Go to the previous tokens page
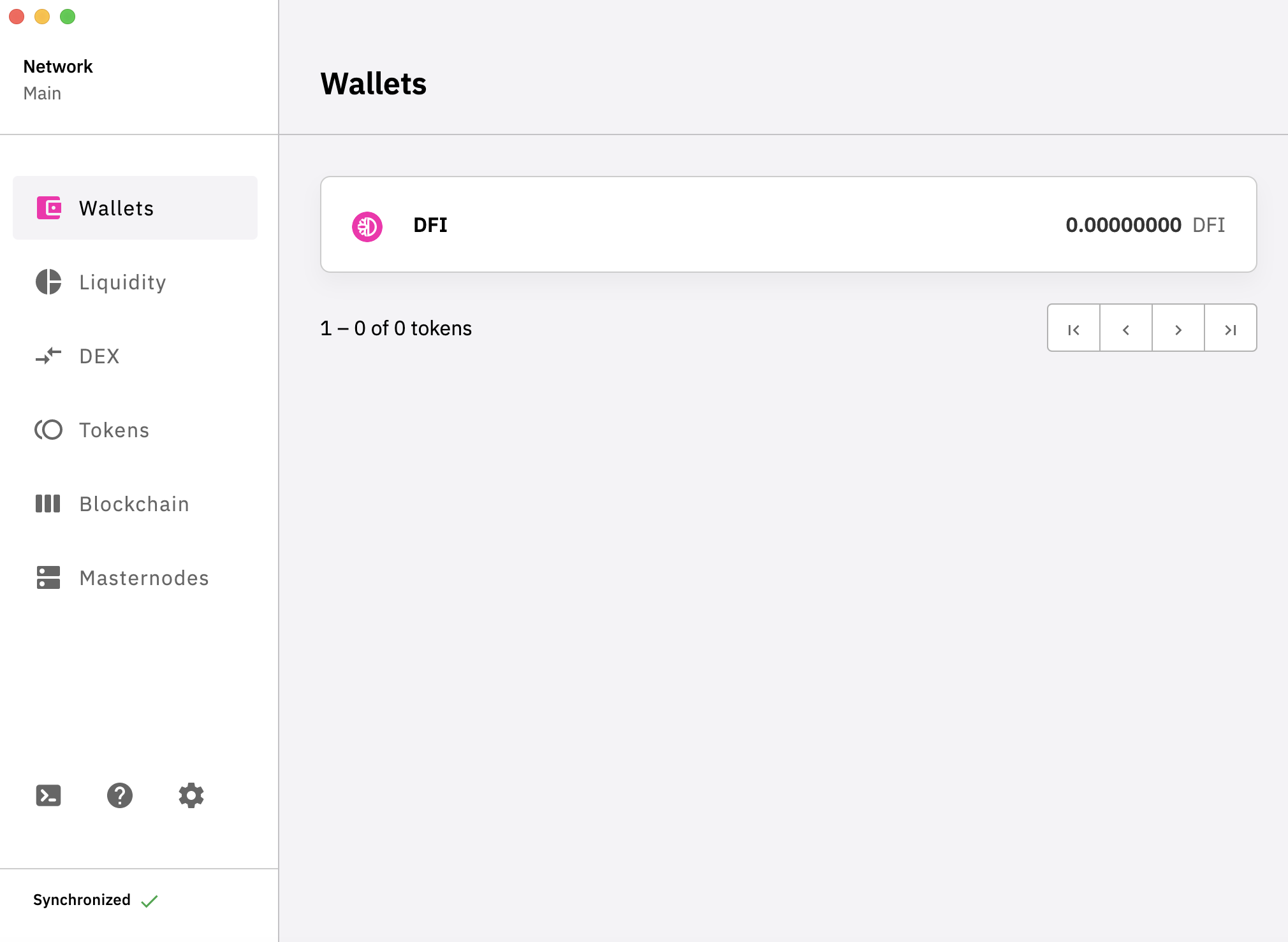This screenshot has height=942, width=1288. pyautogui.click(x=1126, y=329)
